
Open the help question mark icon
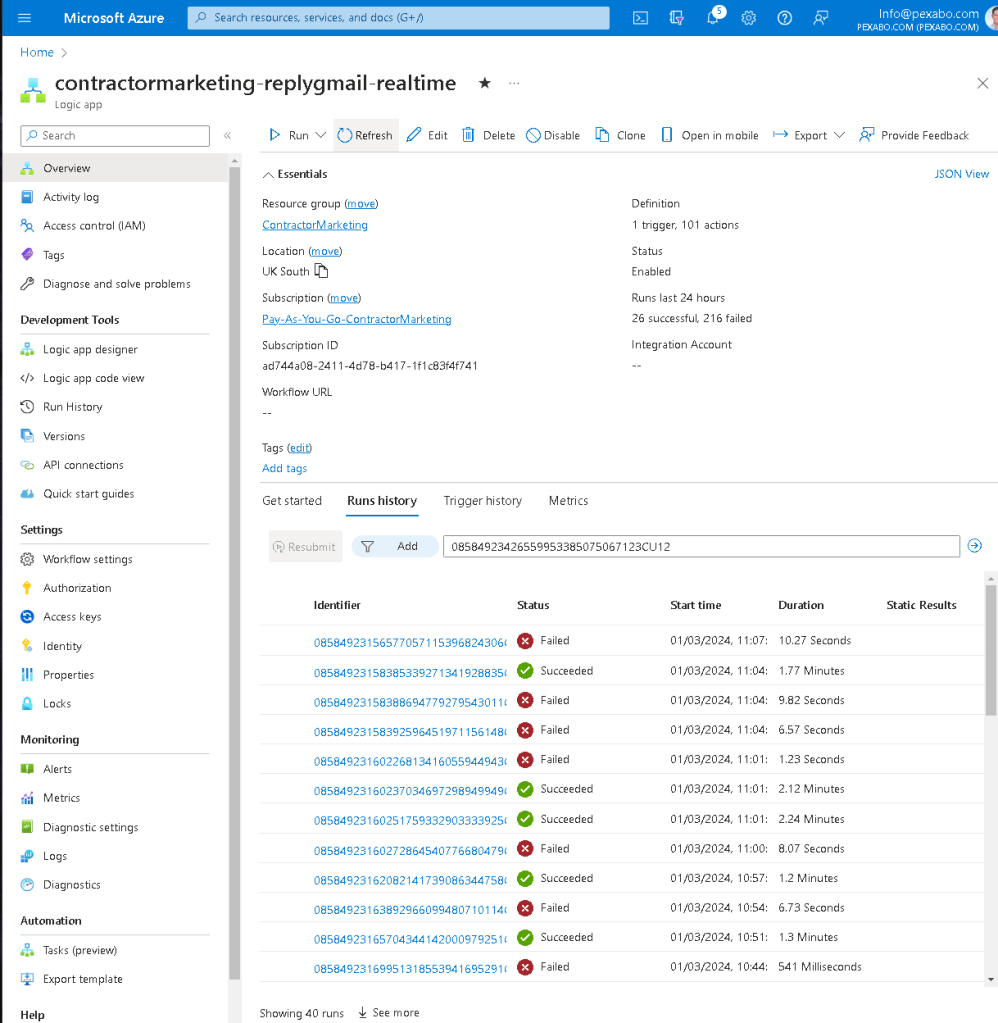785,18
